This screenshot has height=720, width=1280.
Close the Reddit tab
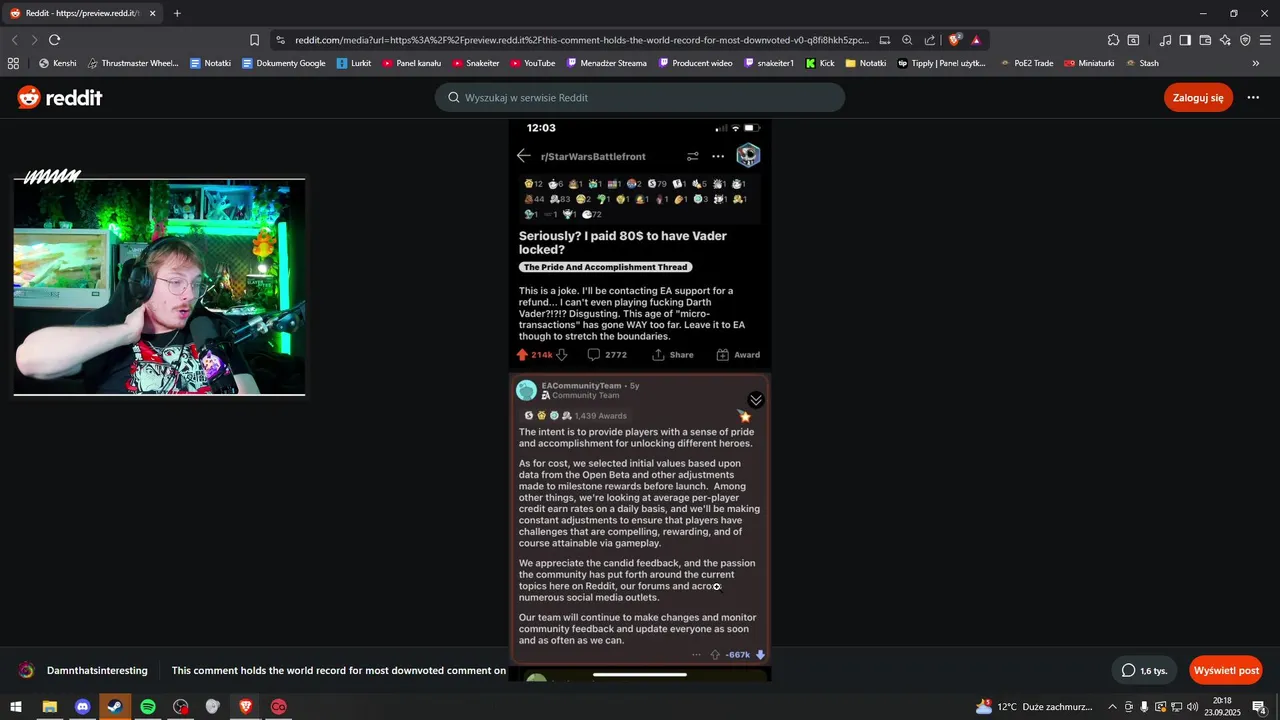click(153, 14)
